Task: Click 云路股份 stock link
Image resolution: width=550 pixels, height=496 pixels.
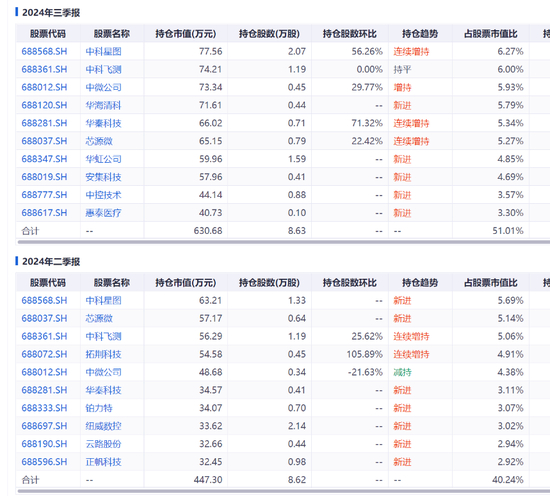Action: point(103,444)
